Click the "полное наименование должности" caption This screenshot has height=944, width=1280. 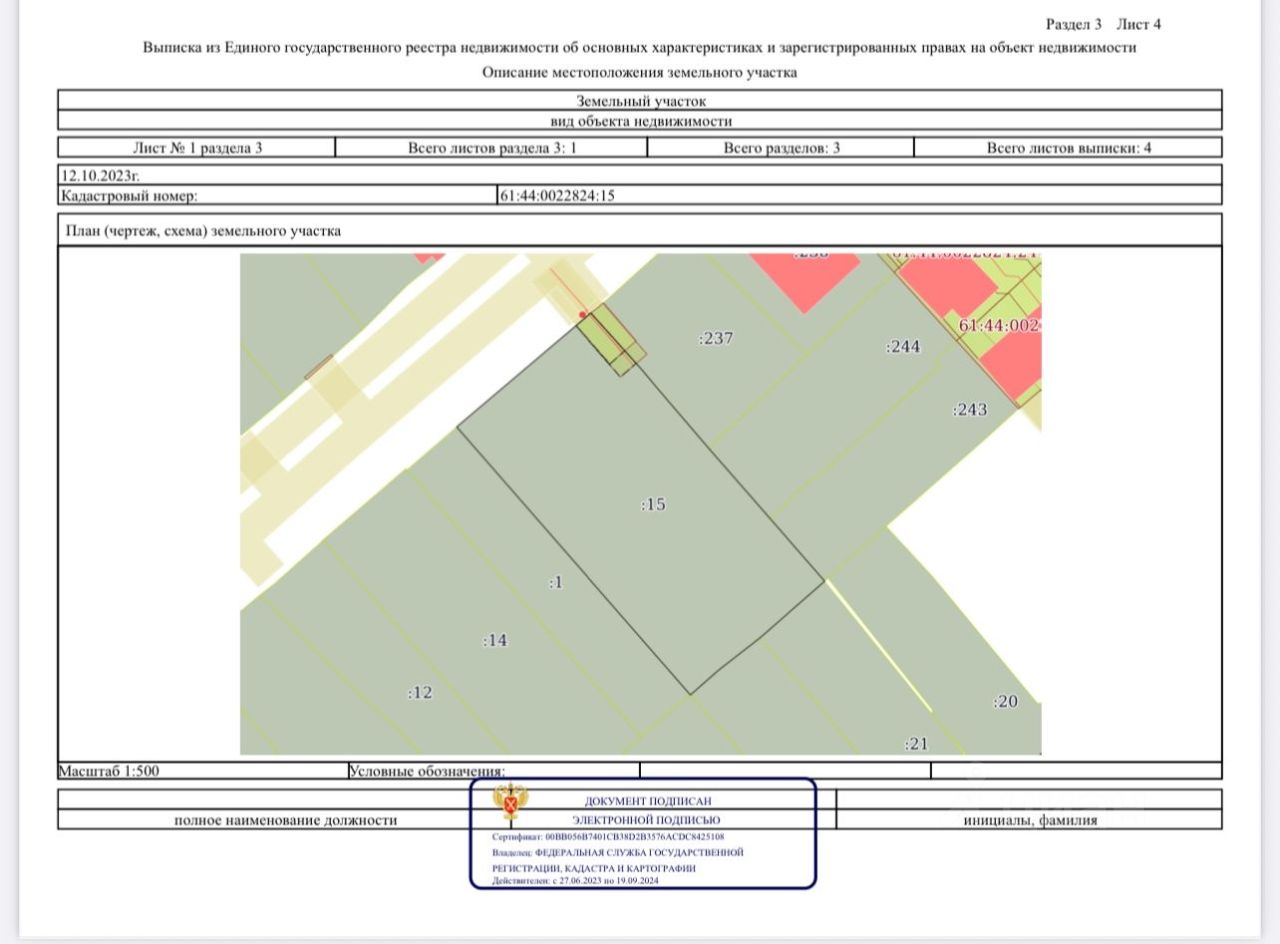(x=286, y=820)
